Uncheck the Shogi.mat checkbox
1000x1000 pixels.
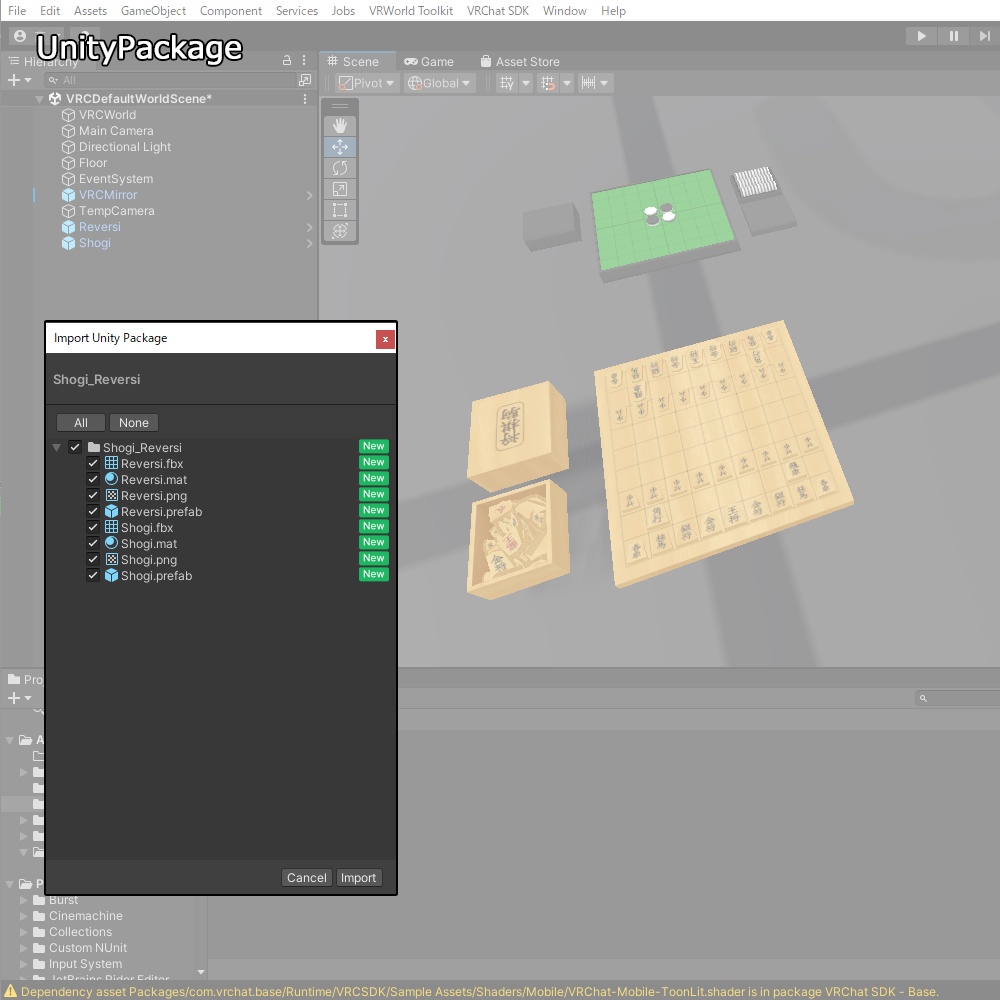pyautogui.click(x=93, y=543)
